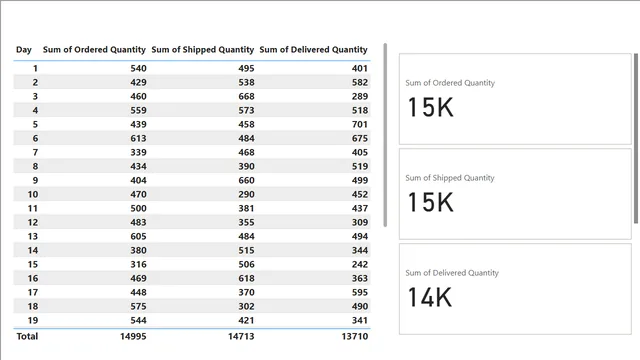Viewport: 640px width, 360px height.
Task: Click the Total row label
Action: pyautogui.click(x=27, y=336)
